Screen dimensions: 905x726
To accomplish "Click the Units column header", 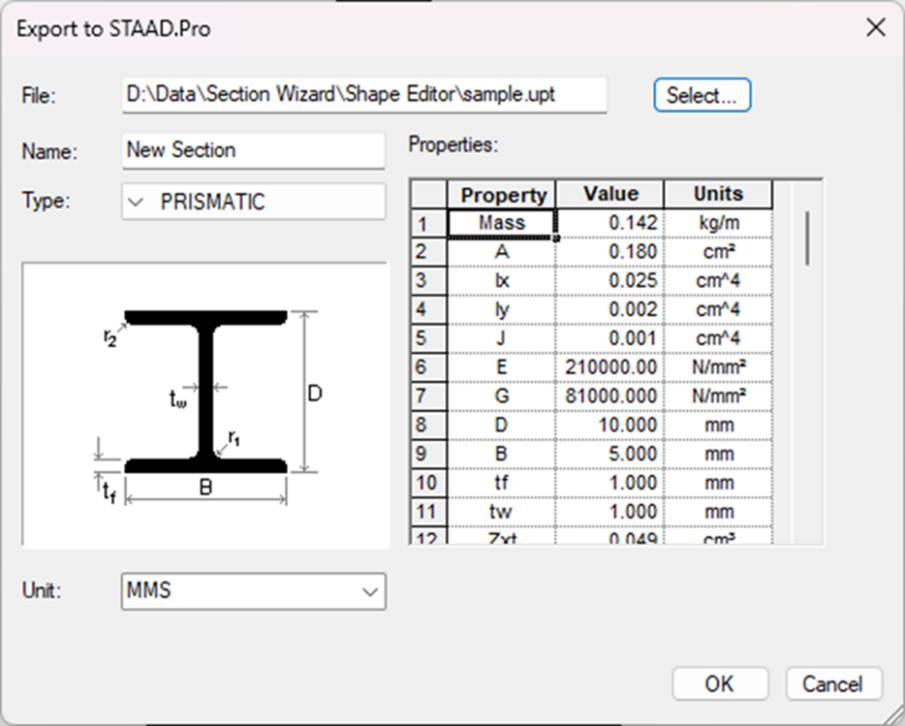I will [719, 194].
